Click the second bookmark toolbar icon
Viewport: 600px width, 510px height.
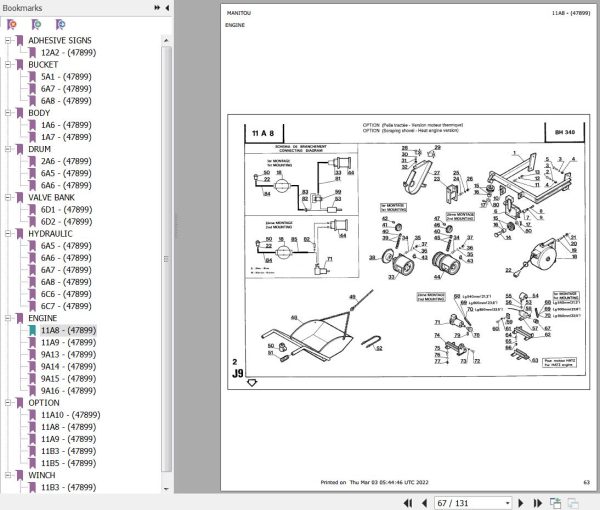click(x=36, y=24)
